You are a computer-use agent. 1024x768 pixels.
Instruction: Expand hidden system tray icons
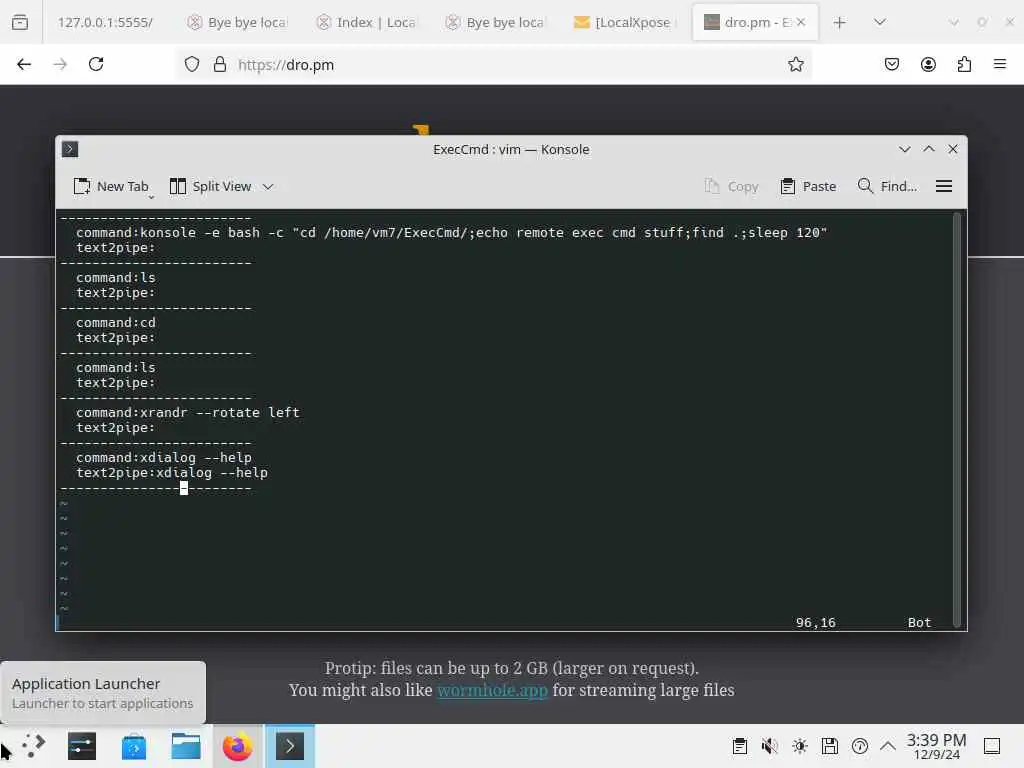point(888,746)
